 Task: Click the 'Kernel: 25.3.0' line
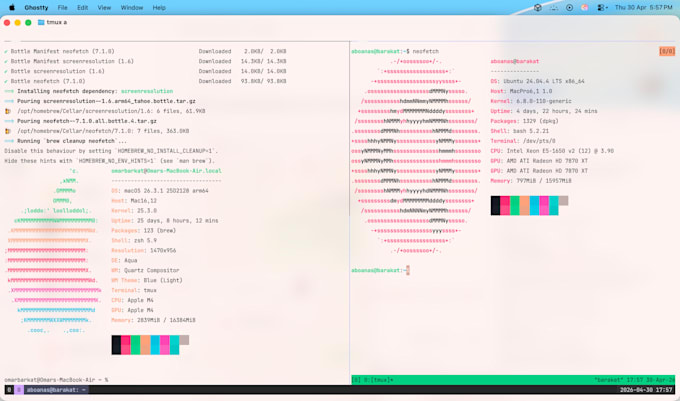pos(134,211)
